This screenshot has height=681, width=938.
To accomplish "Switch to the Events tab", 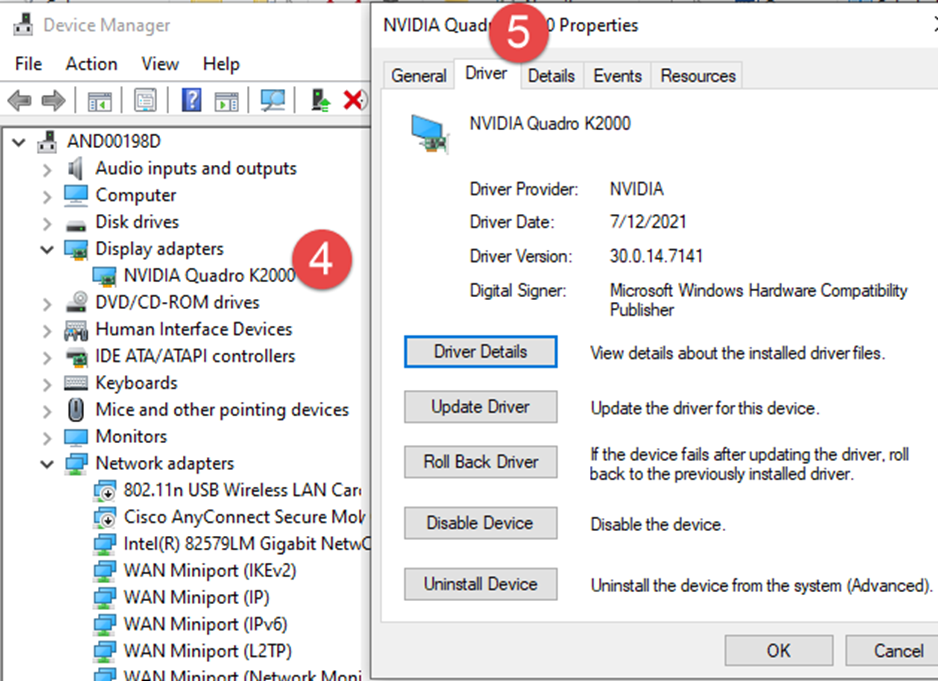I will pyautogui.click(x=617, y=74).
